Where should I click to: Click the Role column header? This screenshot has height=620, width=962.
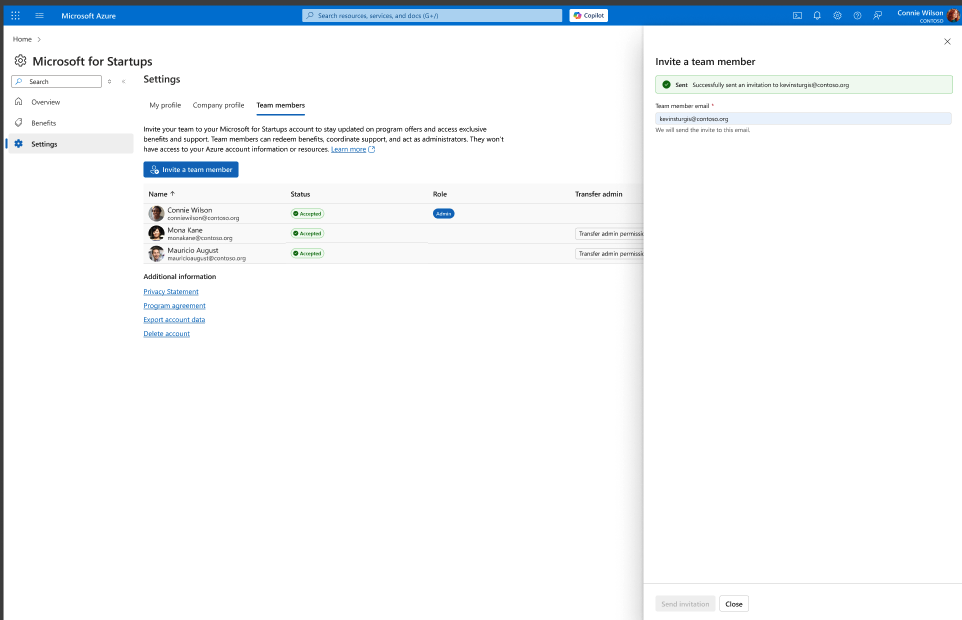pos(439,194)
